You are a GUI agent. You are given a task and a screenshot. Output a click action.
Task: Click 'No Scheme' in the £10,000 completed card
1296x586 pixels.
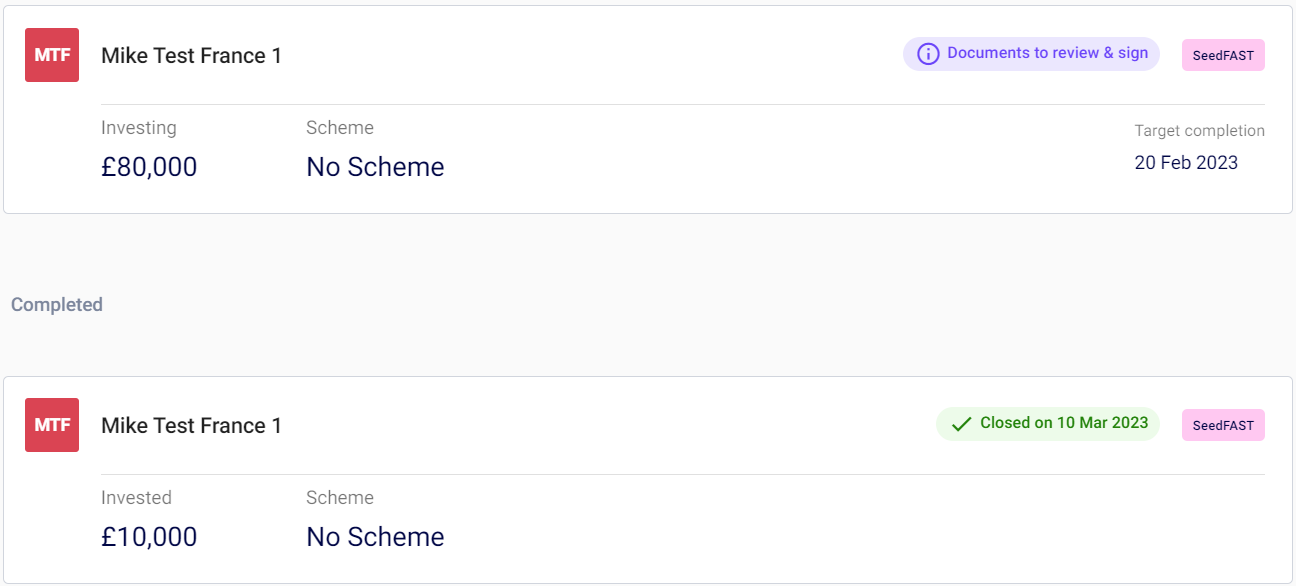(375, 537)
